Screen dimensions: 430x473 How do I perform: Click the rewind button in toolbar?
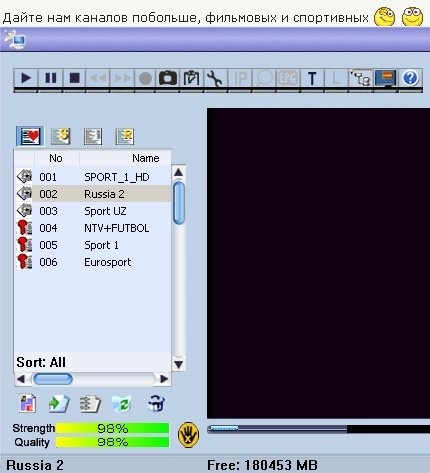click(x=98, y=78)
